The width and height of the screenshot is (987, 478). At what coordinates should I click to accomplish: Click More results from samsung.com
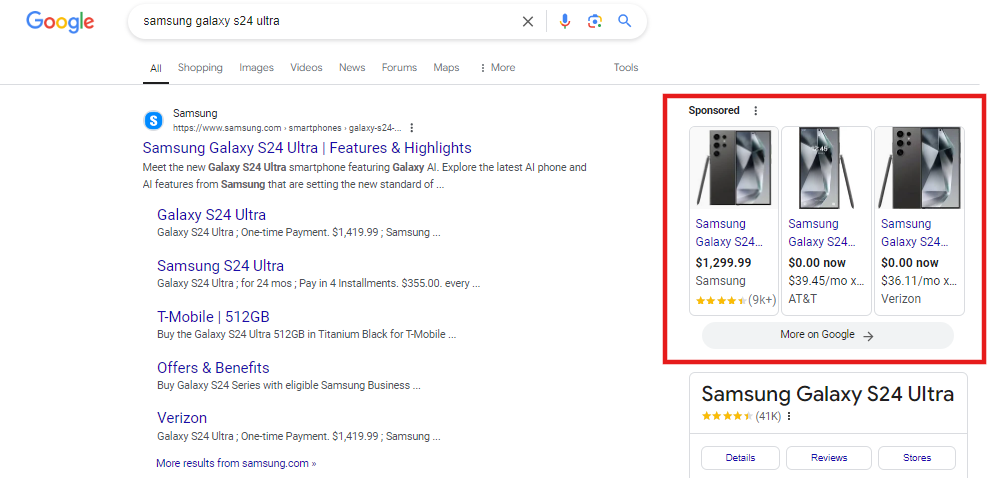click(x=236, y=464)
